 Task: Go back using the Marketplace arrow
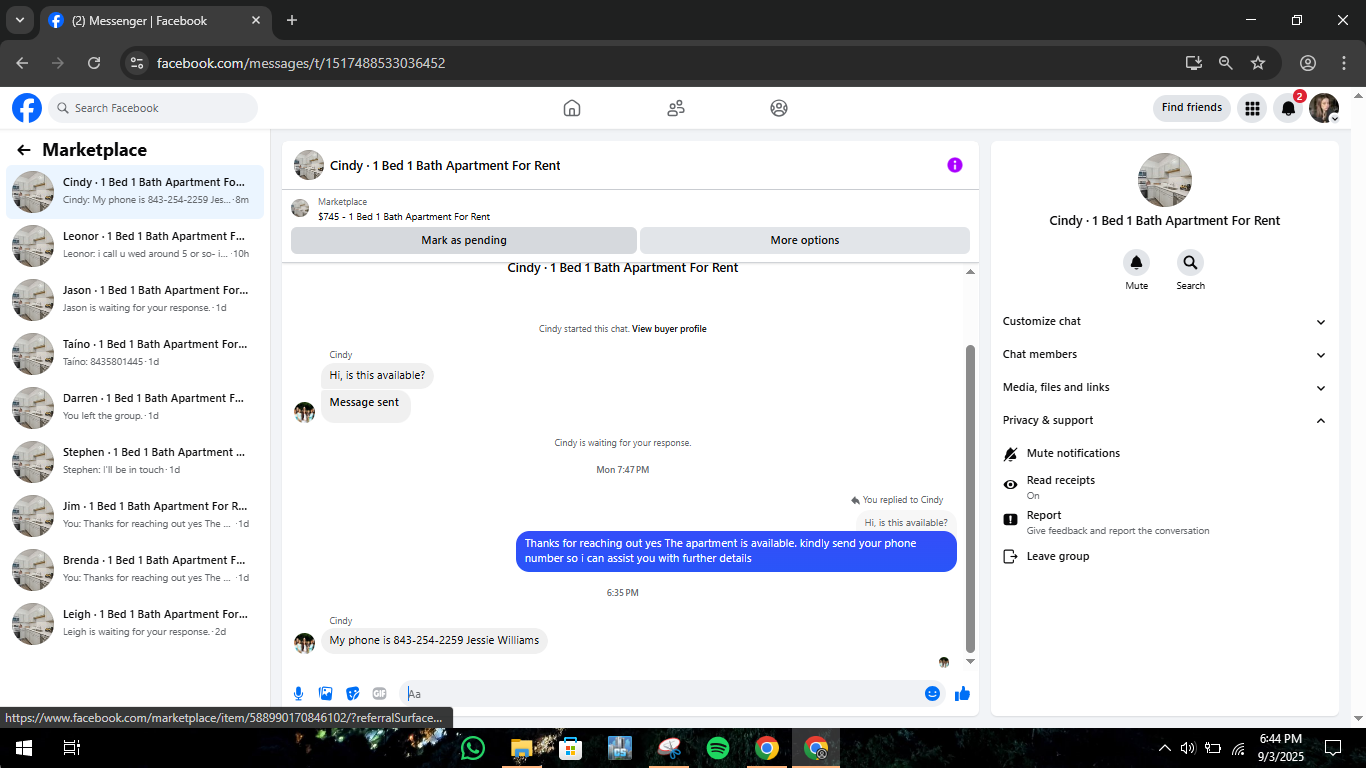point(24,150)
